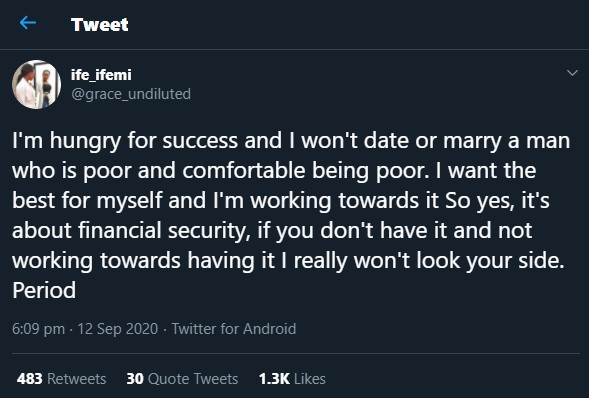Click the Twitter for Android source link
This screenshot has height=398, width=589.
click(234, 329)
